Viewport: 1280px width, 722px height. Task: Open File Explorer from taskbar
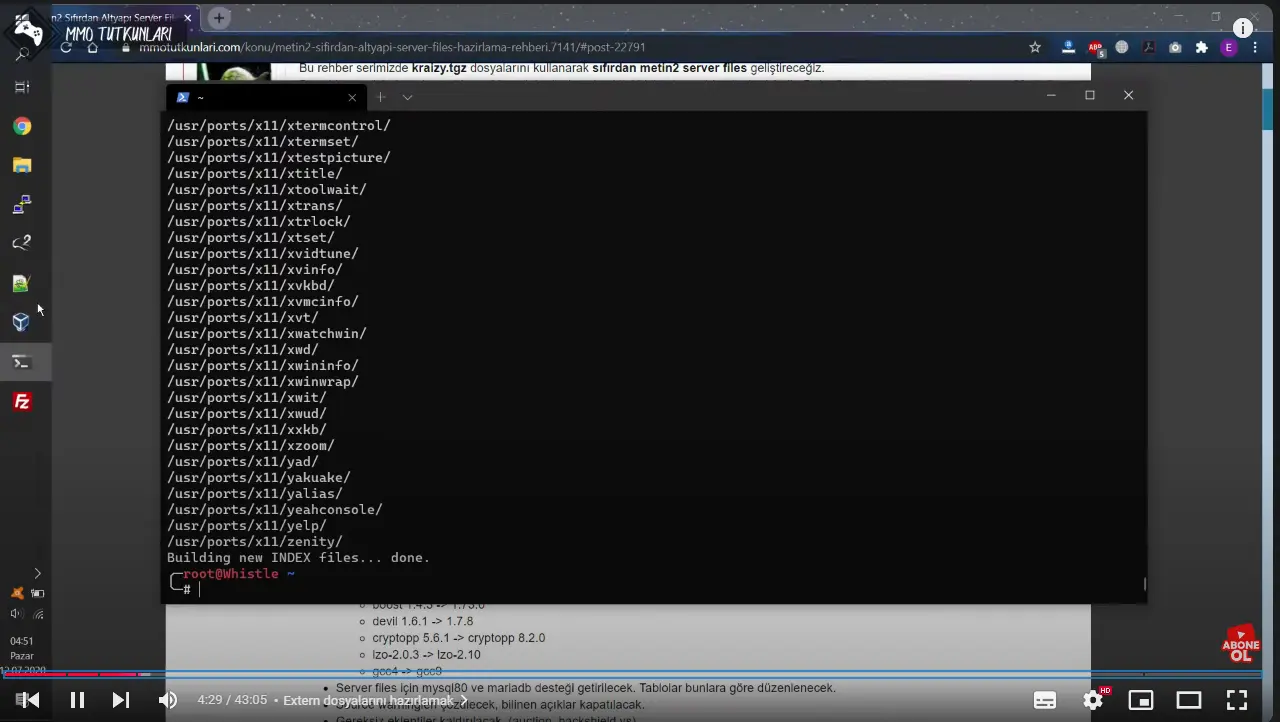[21, 165]
